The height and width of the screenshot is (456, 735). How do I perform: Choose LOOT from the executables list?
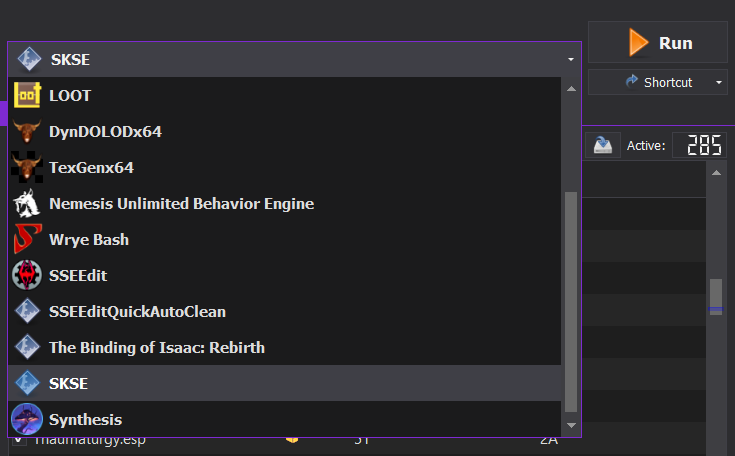coord(284,95)
